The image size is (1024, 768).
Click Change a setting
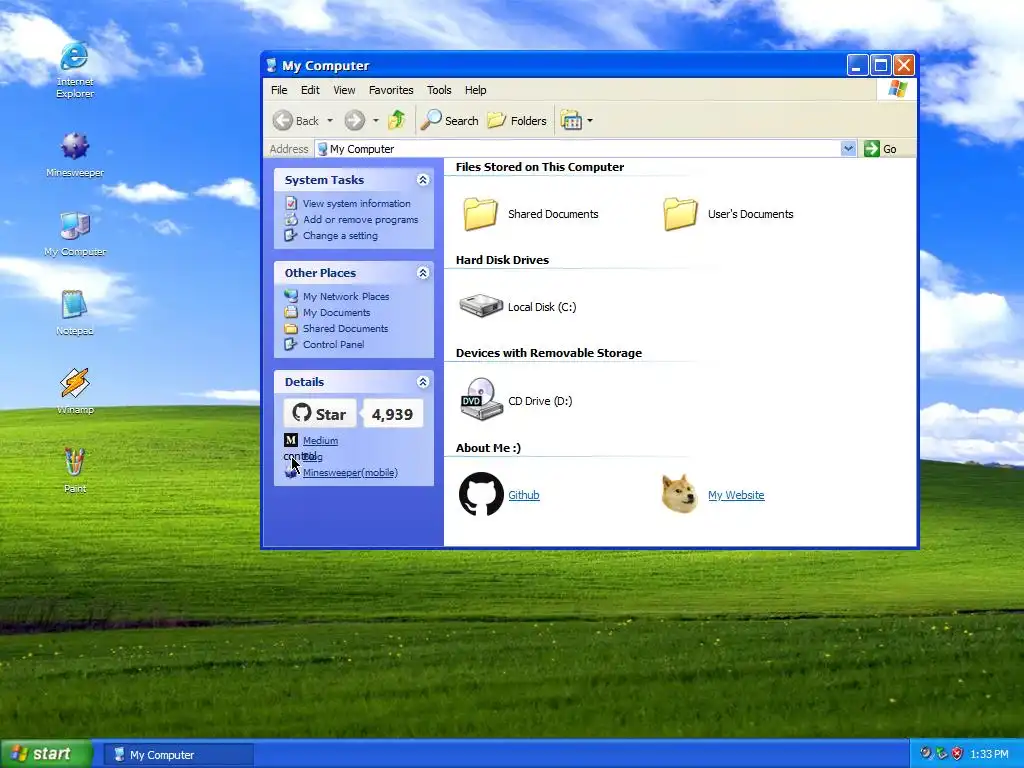click(x=340, y=236)
